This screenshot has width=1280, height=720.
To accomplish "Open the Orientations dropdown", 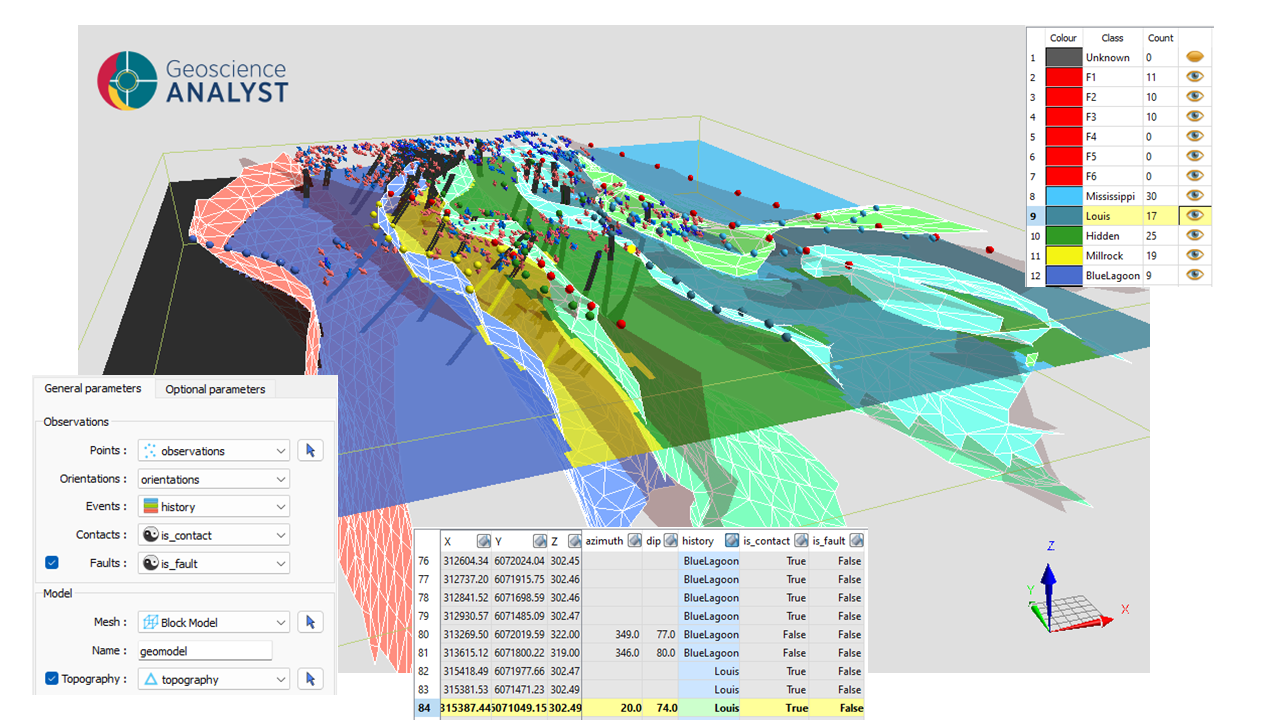I will (x=214, y=479).
